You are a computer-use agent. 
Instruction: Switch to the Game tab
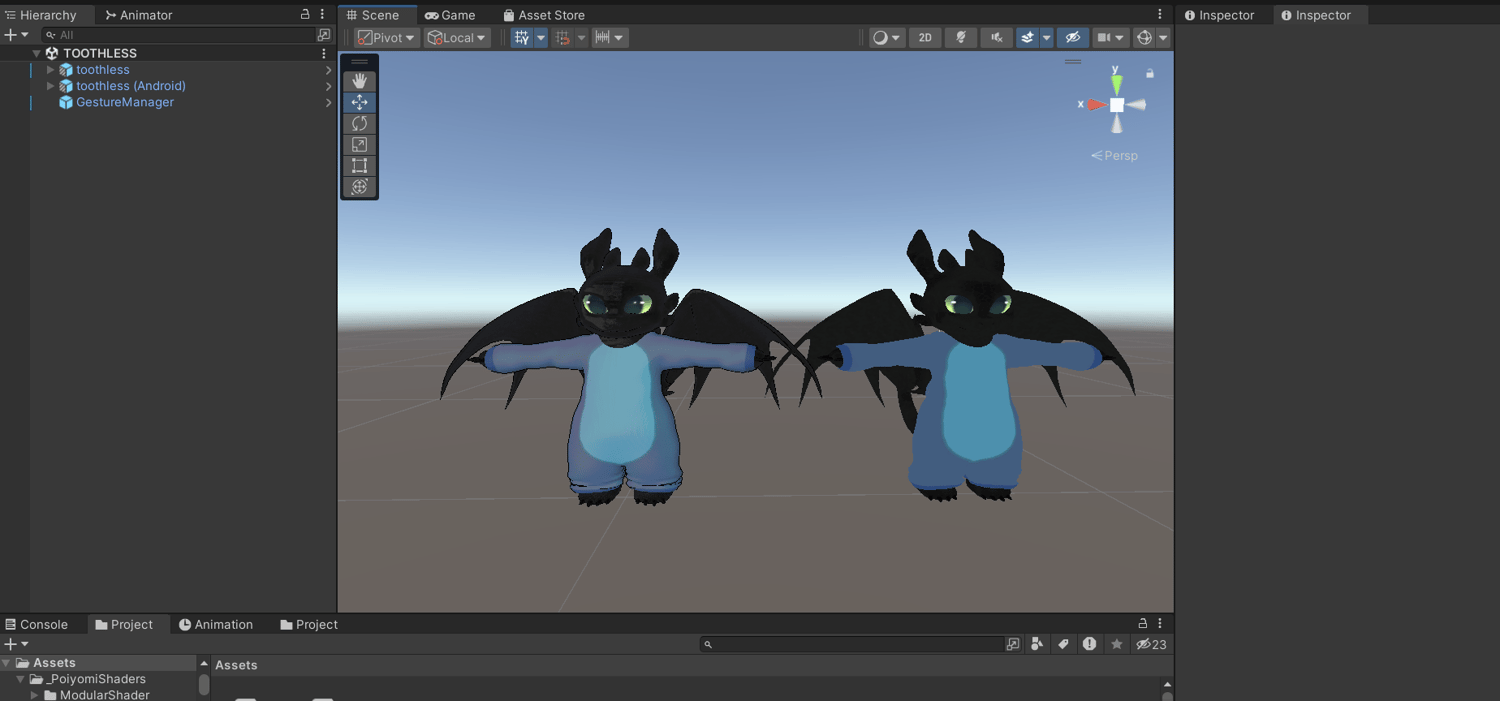tap(450, 15)
